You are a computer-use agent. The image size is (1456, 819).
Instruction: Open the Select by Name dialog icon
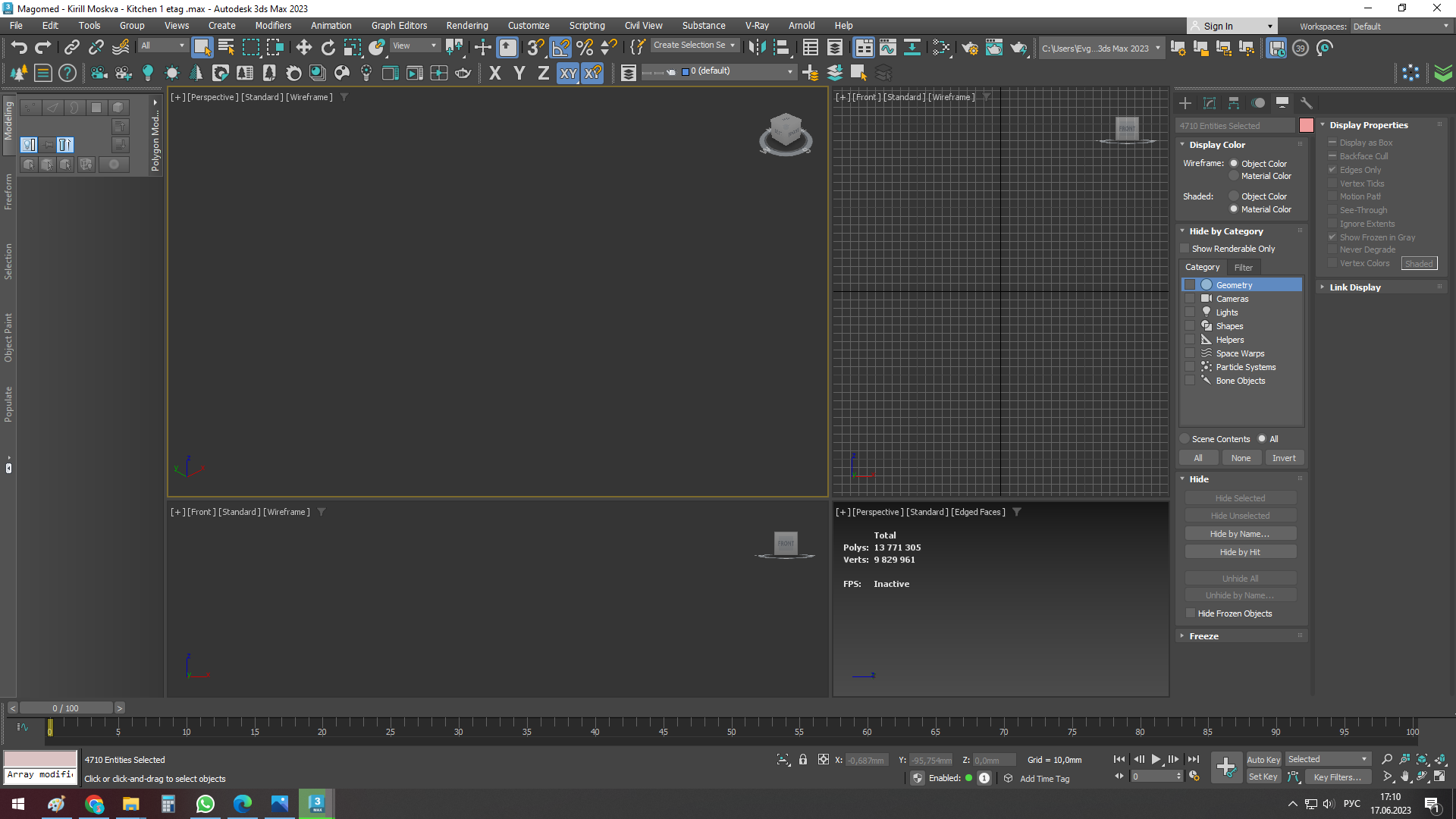coord(226,48)
